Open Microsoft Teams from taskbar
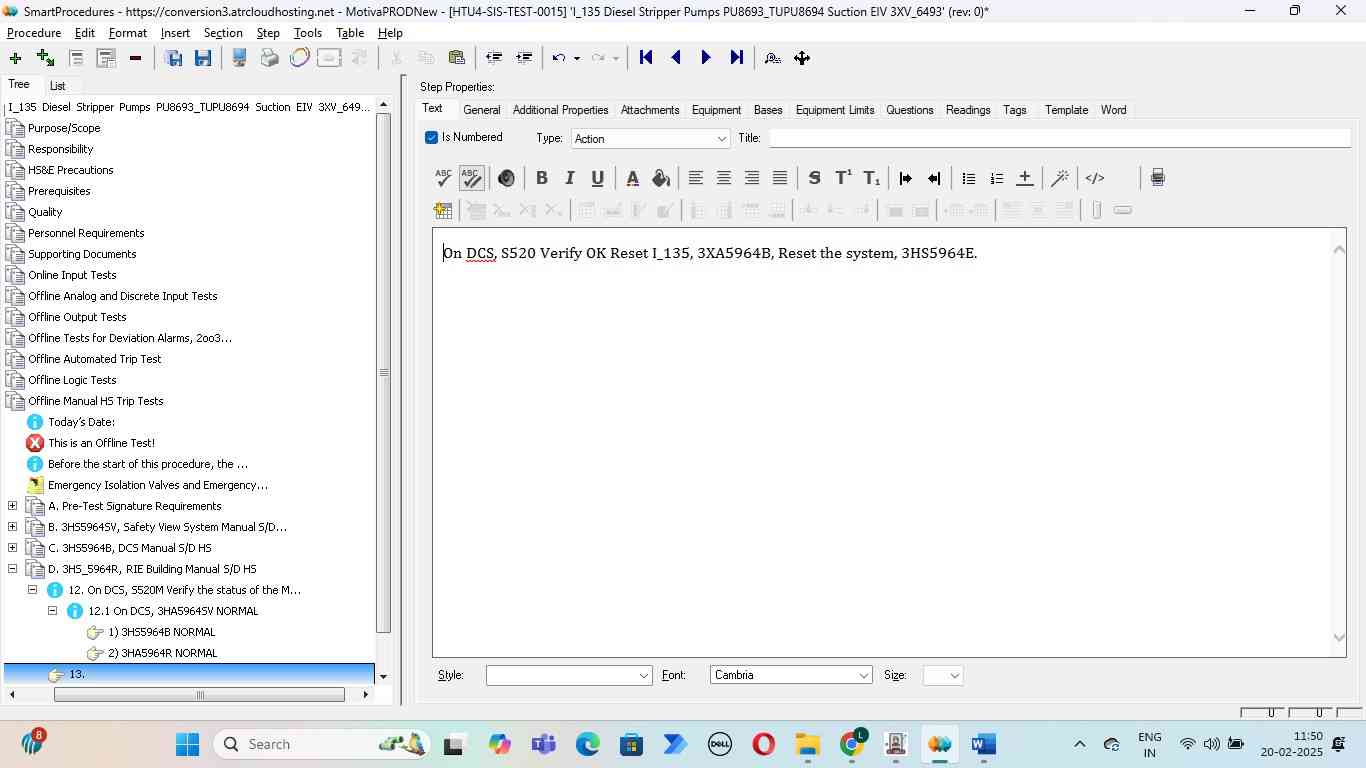Screen dimensions: 1366x768 544,744
